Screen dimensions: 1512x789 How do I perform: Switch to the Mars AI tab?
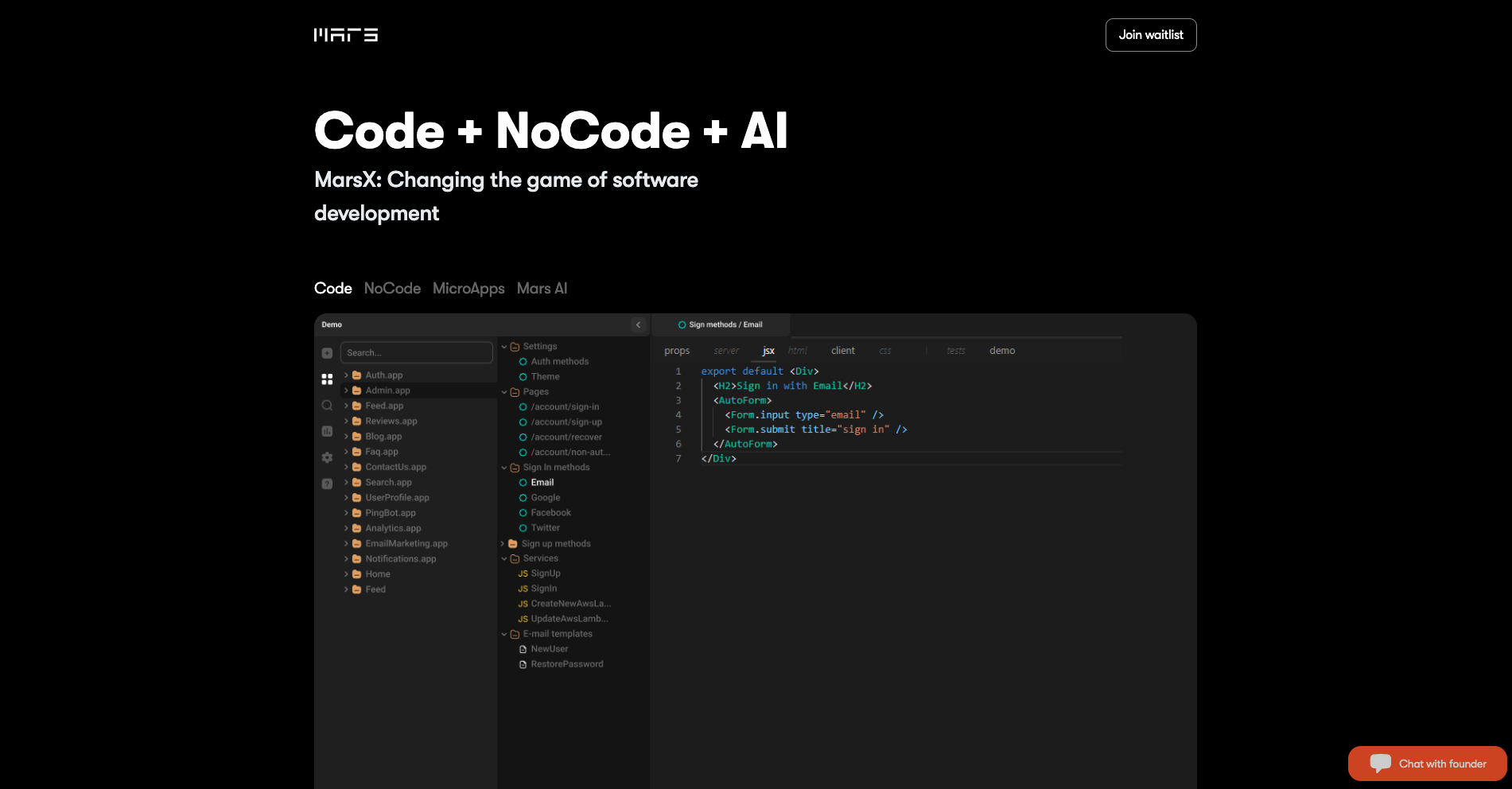point(542,289)
